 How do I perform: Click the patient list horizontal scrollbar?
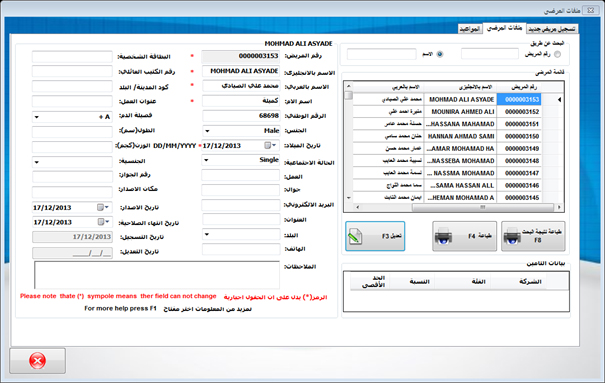pyautogui.click(x=458, y=208)
